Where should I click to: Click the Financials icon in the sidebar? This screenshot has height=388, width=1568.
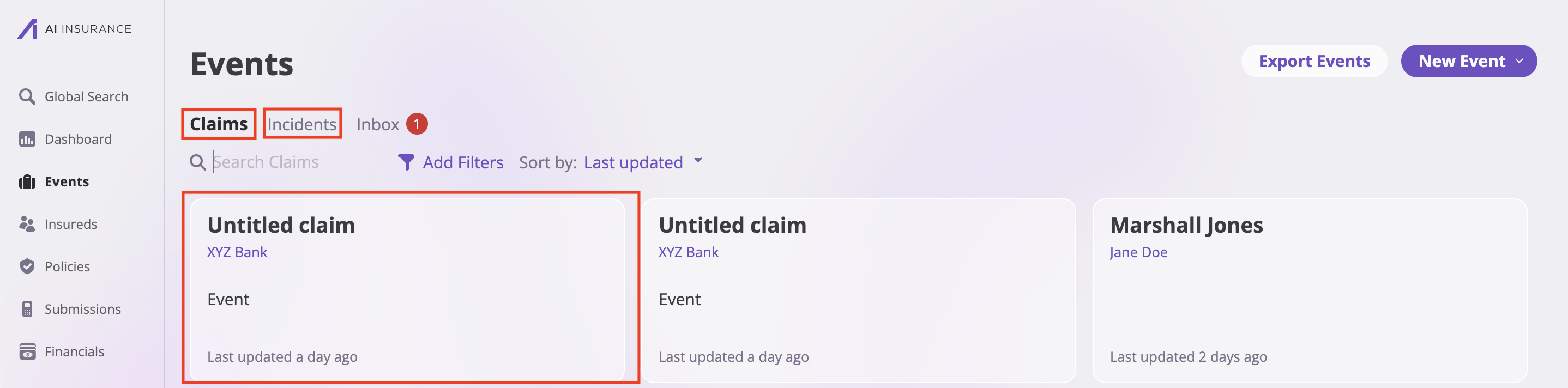point(28,351)
